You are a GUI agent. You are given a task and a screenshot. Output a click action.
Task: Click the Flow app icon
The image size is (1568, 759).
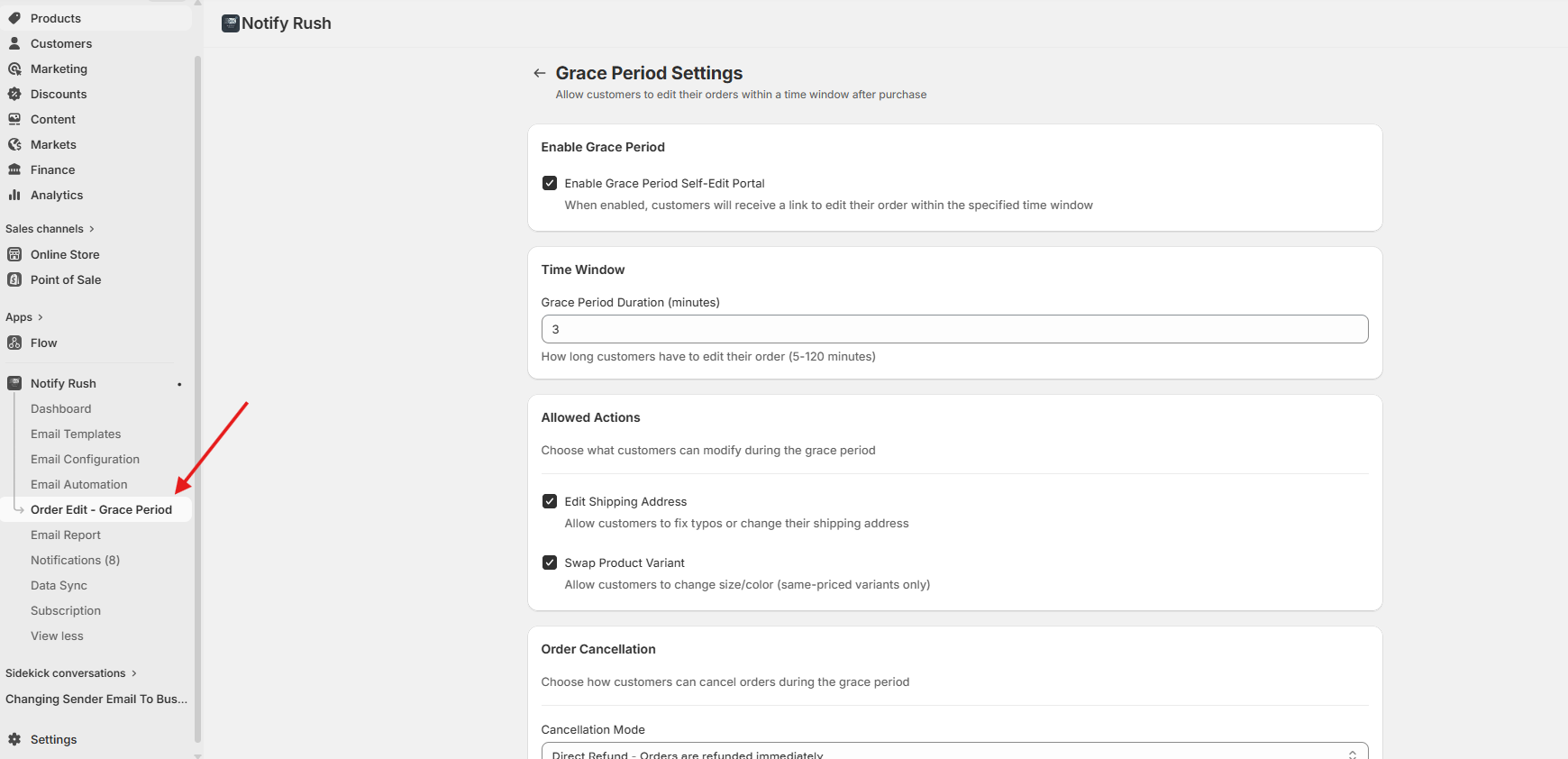(x=14, y=343)
